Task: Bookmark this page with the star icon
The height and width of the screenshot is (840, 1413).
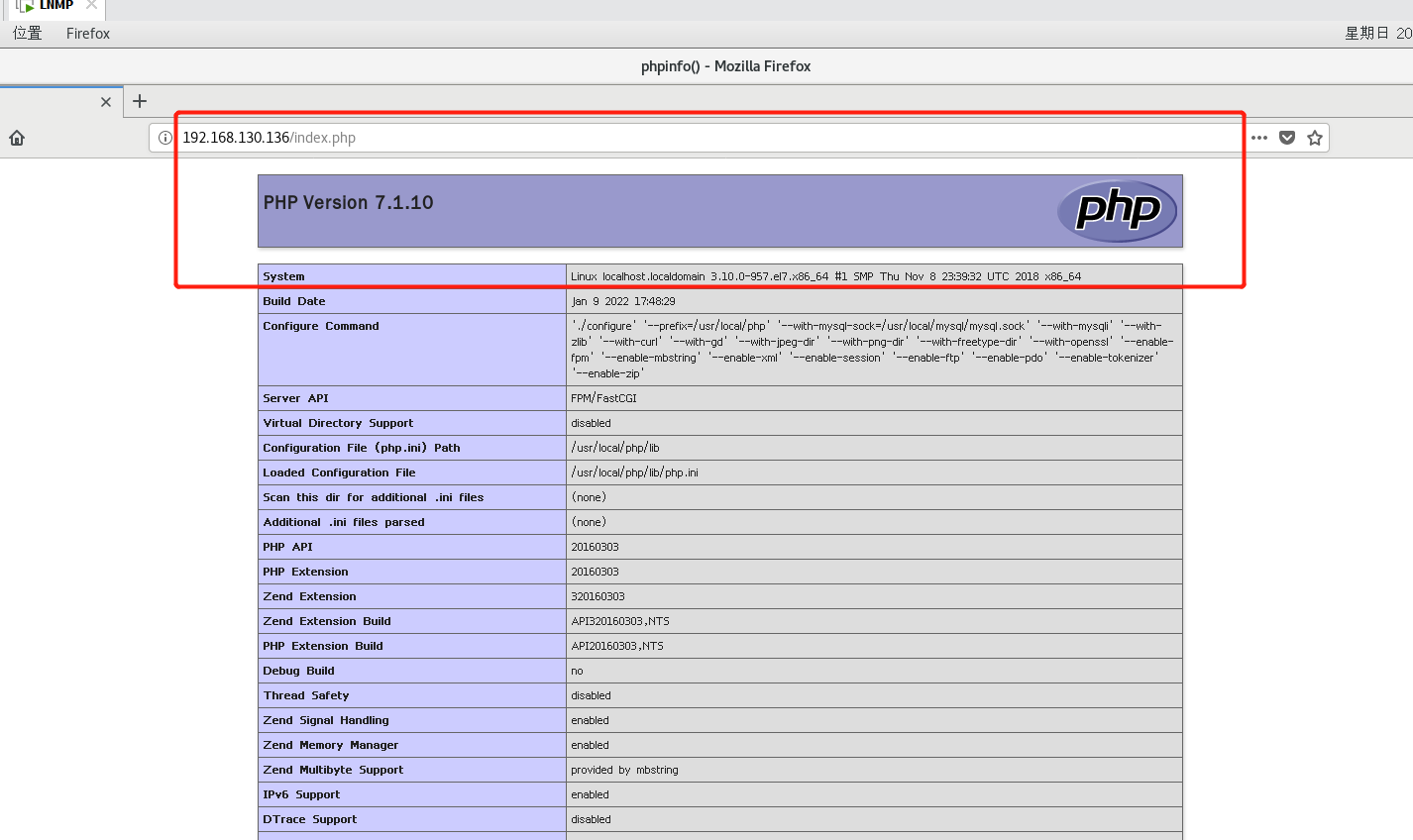Action: 1315,138
